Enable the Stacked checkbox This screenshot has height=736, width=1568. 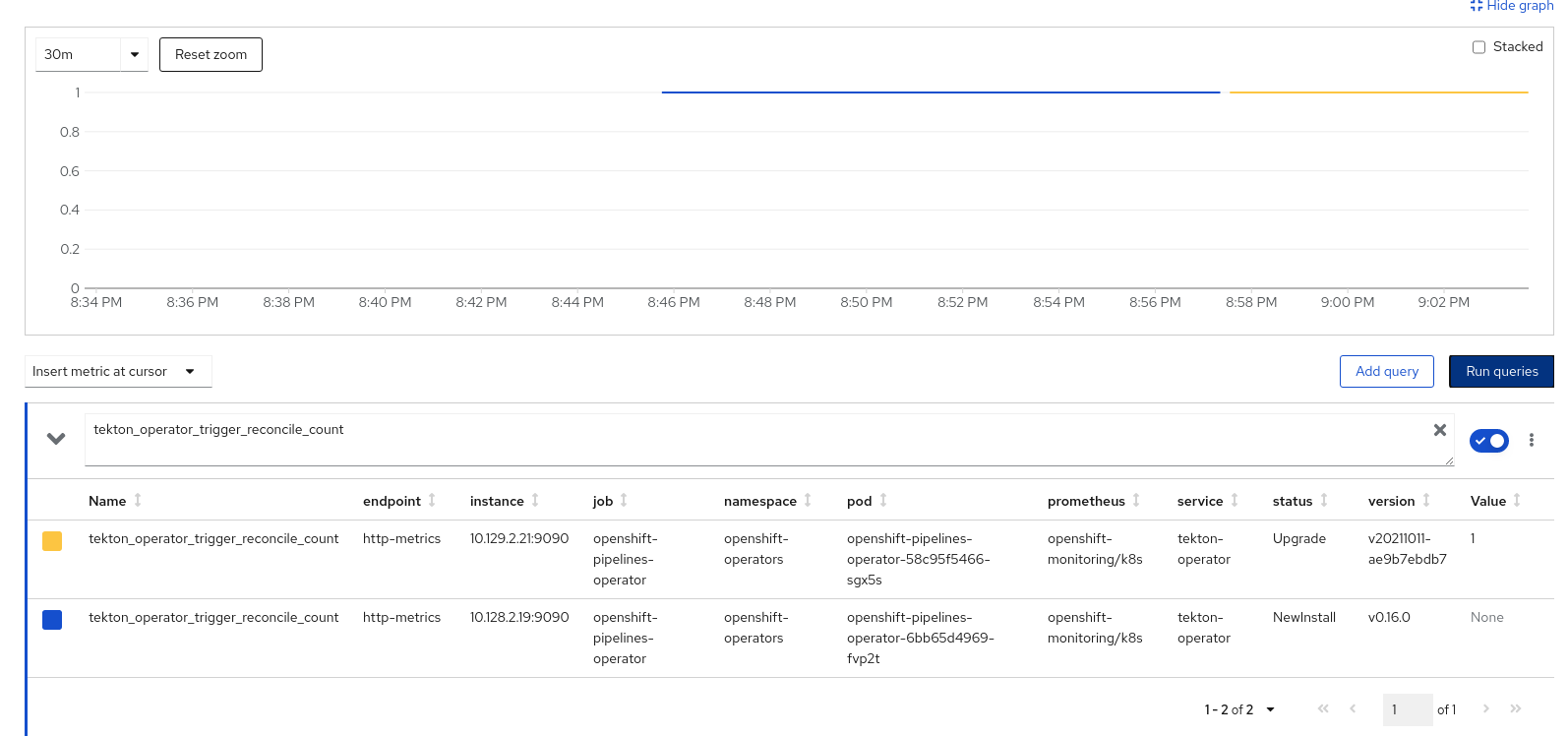1478,47
